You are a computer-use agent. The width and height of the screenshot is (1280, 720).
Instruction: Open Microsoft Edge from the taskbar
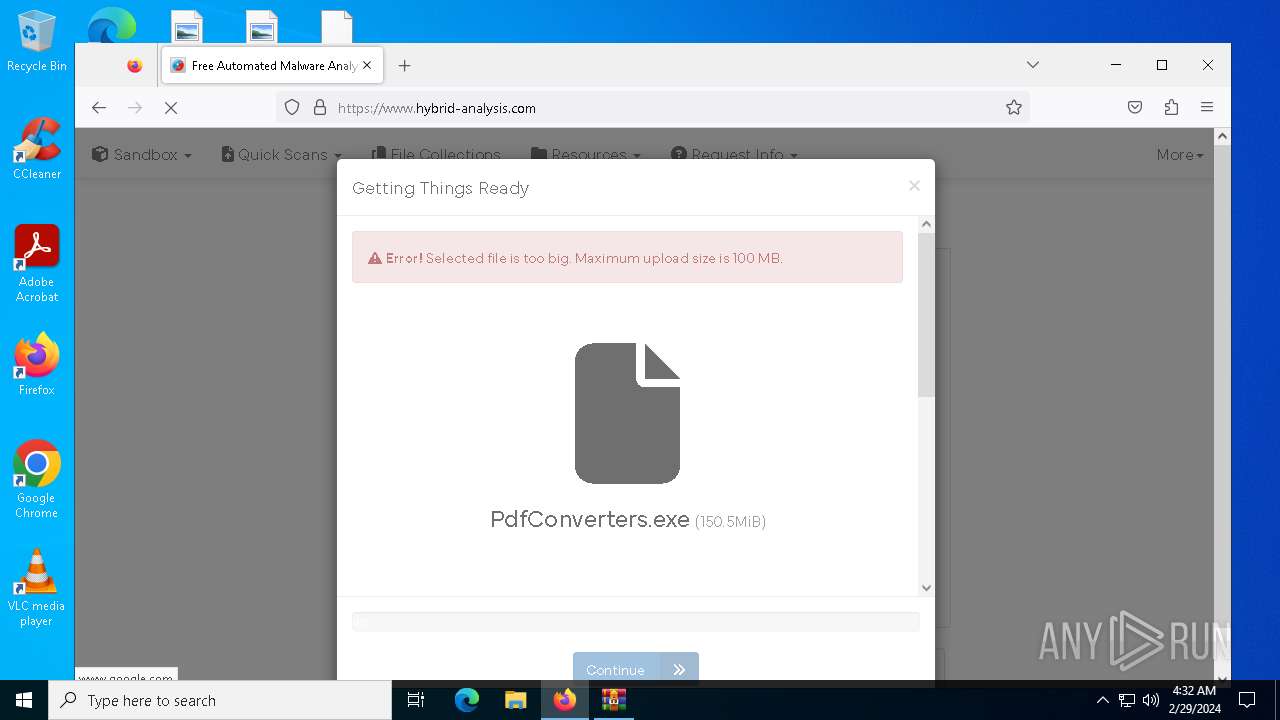click(x=467, y=700)
